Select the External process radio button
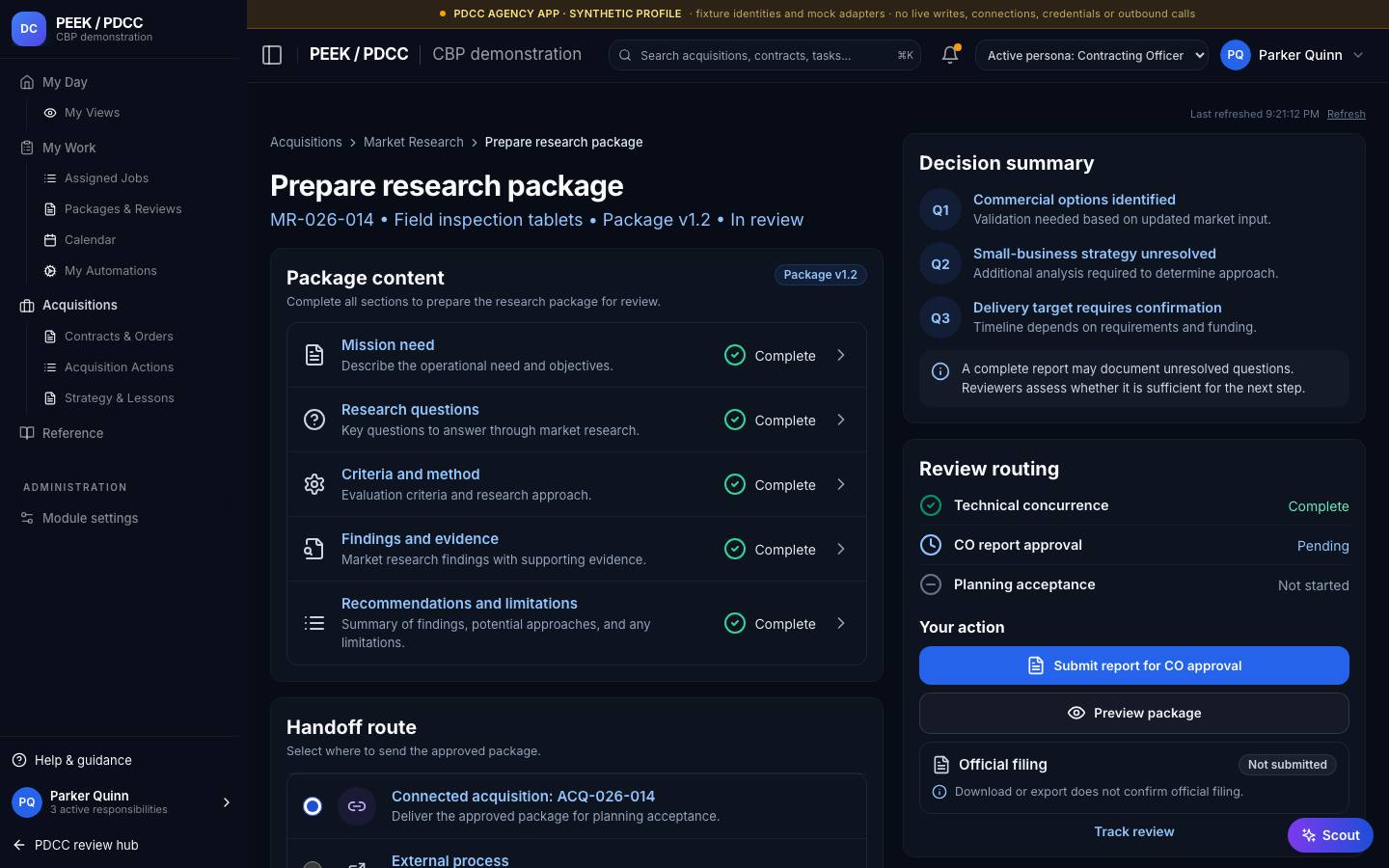The height and width of the screenshot is (868, 1389). (313, 864)
